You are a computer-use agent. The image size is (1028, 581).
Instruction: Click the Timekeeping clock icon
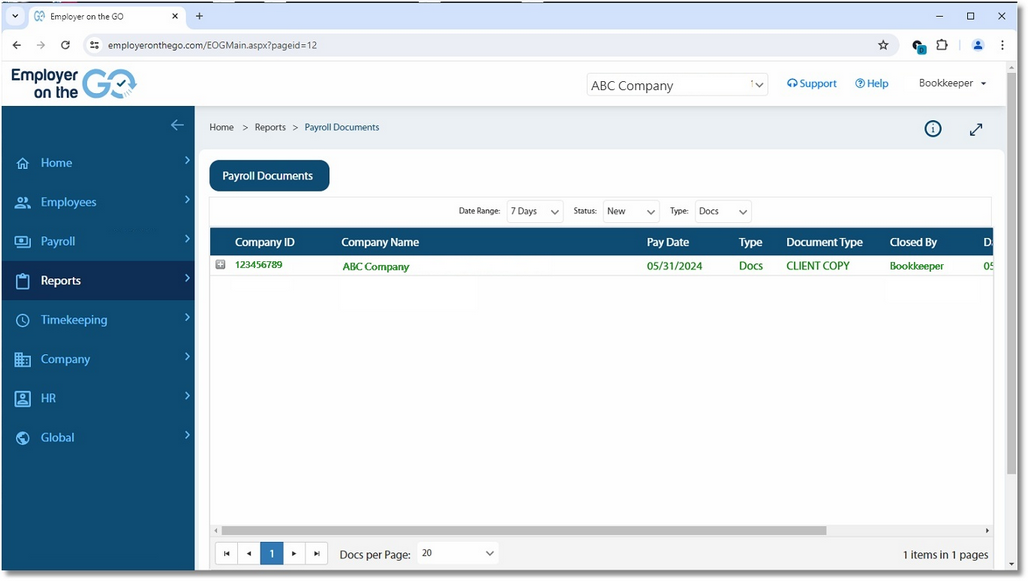[23, 319]
